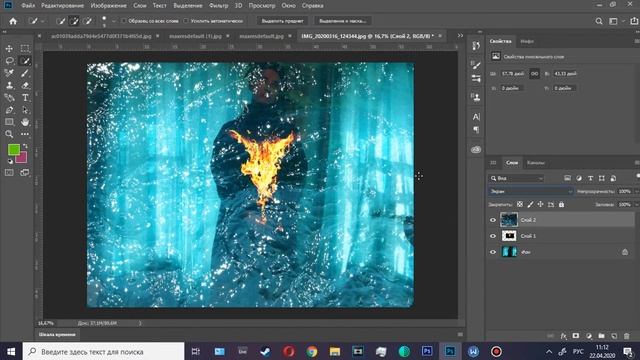This screenshot has width=640, height=360.
Task: Open the search magnifier in the options bar
Action: click(x=599, y=21)
